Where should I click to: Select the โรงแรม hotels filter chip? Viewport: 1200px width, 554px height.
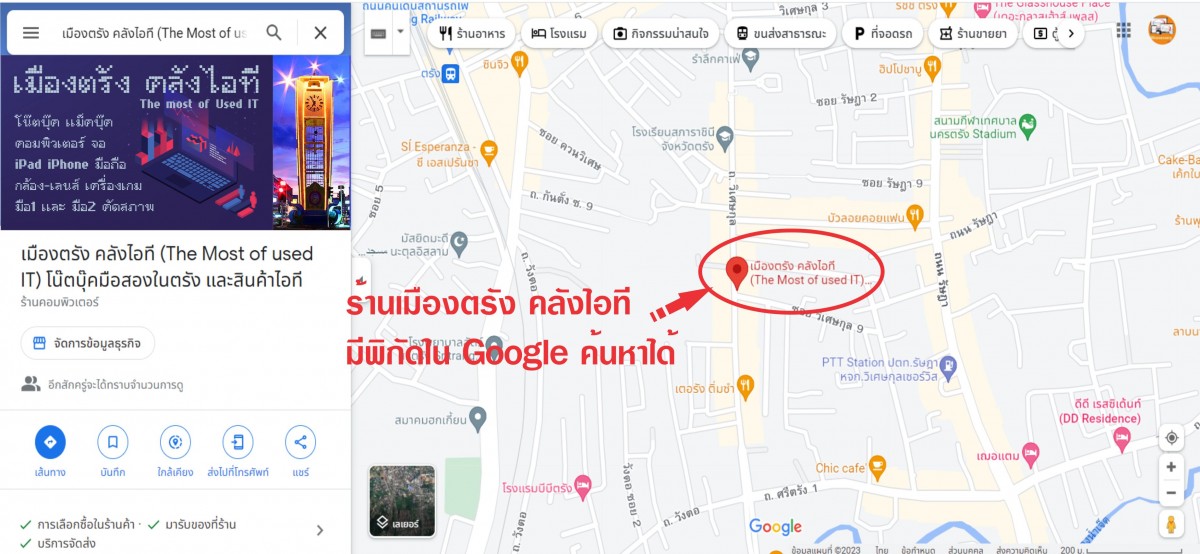point(559,33)
